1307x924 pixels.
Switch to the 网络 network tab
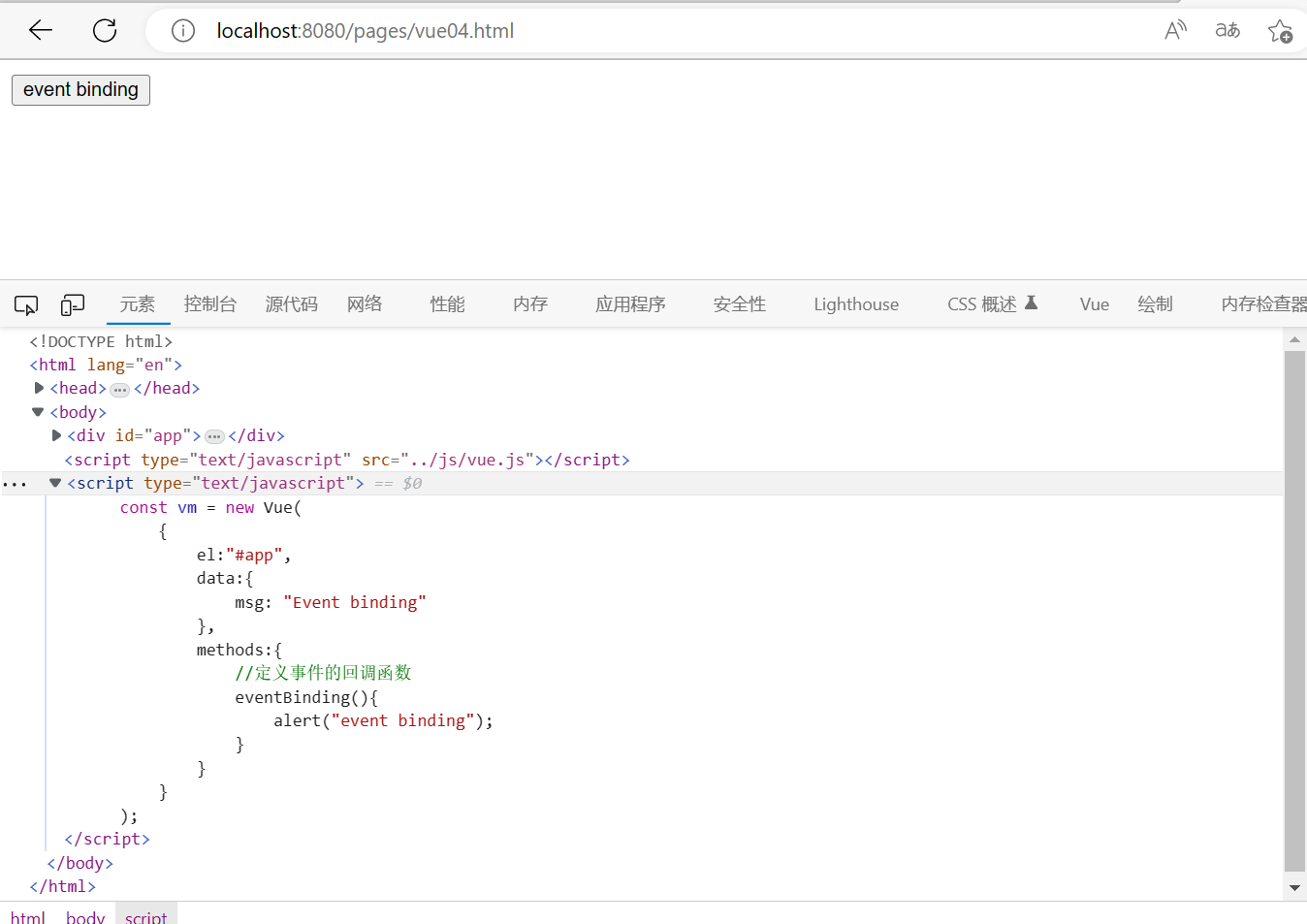[365, 303]
